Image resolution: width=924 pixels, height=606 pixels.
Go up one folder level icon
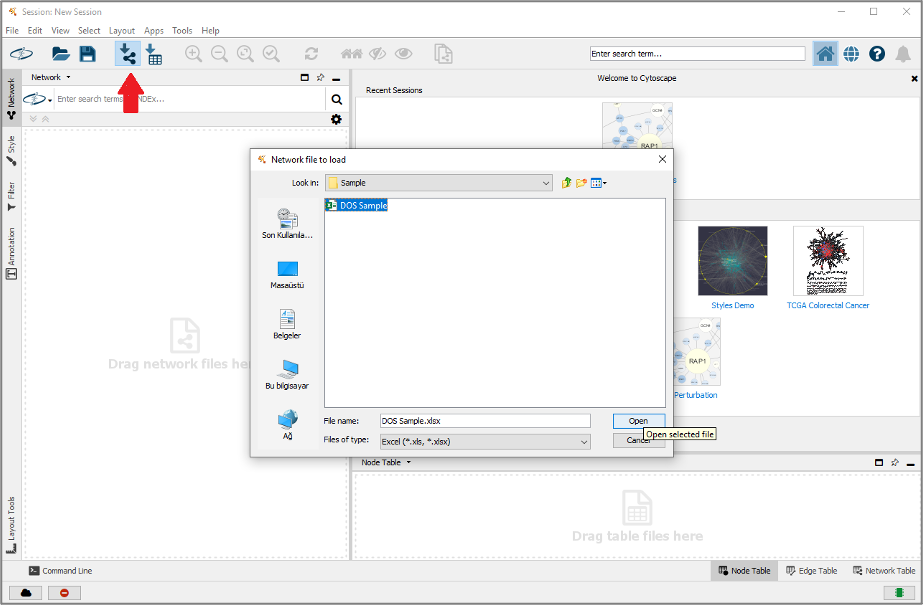(566, 183)
